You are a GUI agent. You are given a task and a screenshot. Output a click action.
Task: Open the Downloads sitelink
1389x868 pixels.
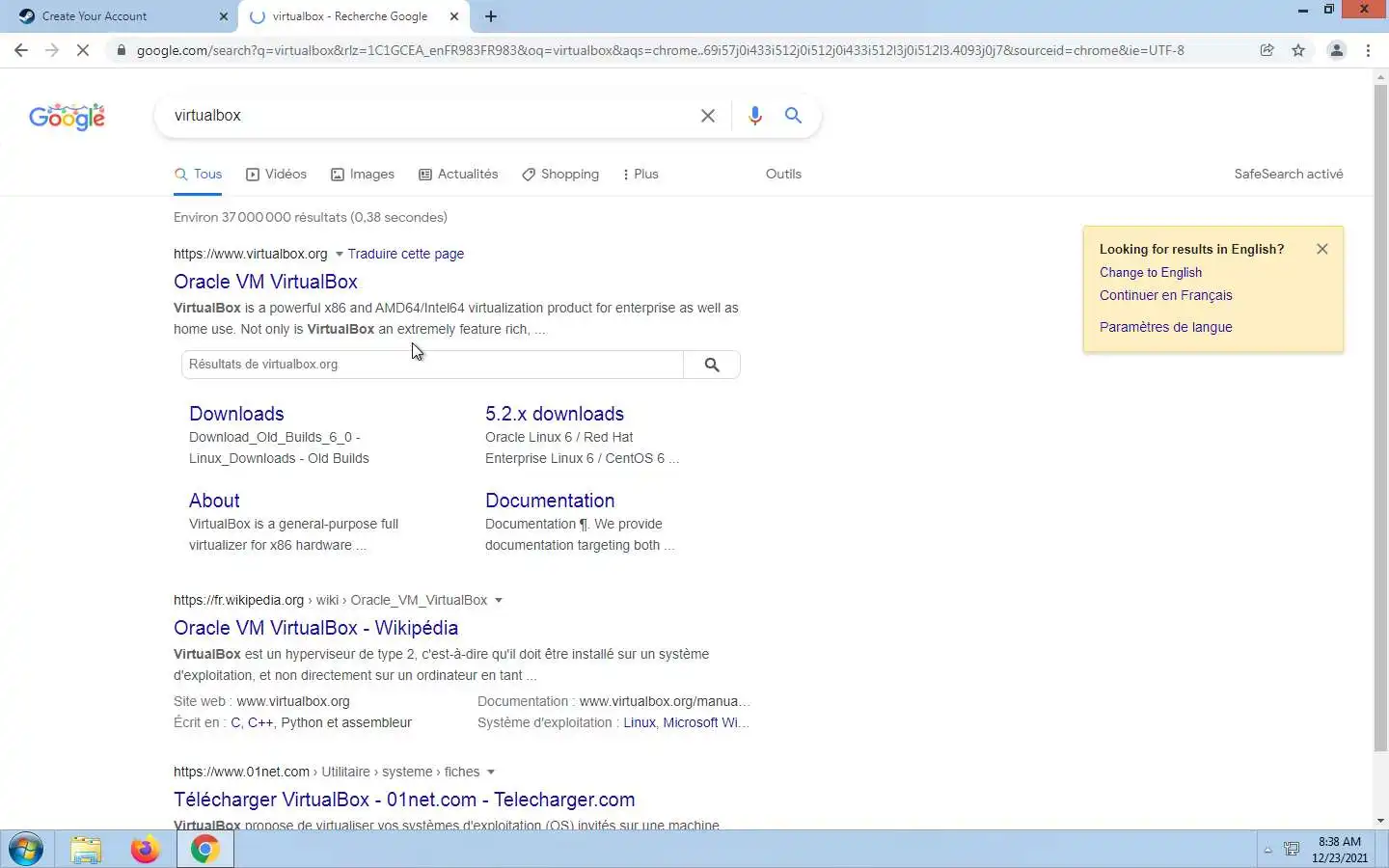236,414
